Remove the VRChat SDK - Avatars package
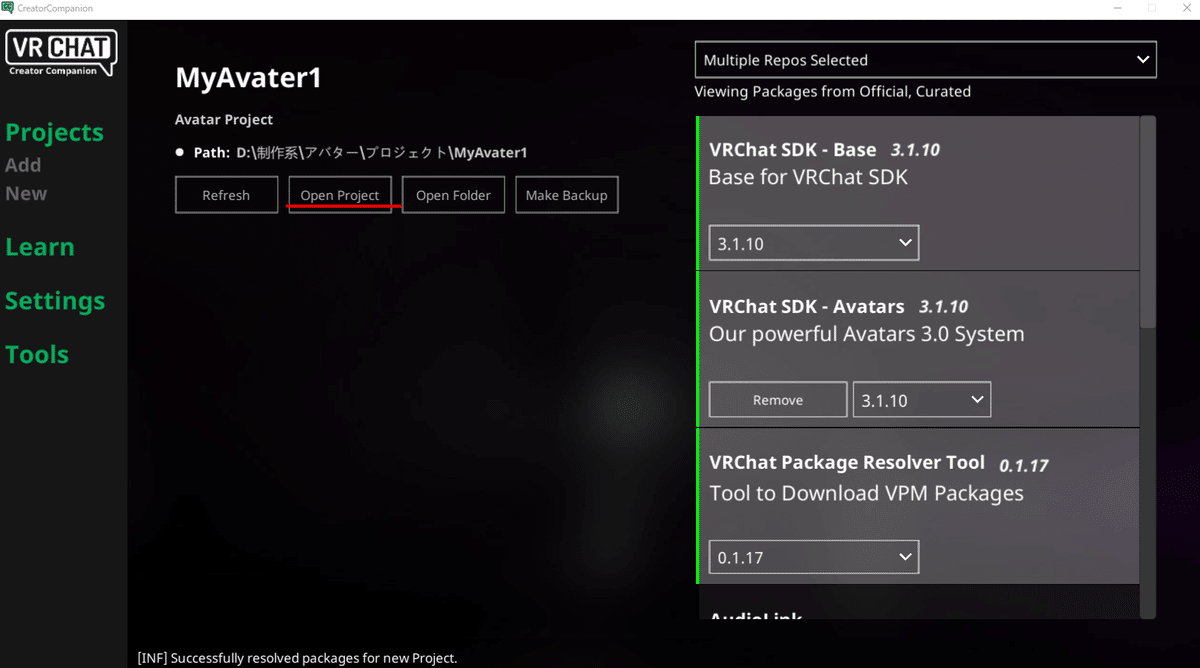The width and height of the screenshot is (1200, 668). click(x=778, y=400)
